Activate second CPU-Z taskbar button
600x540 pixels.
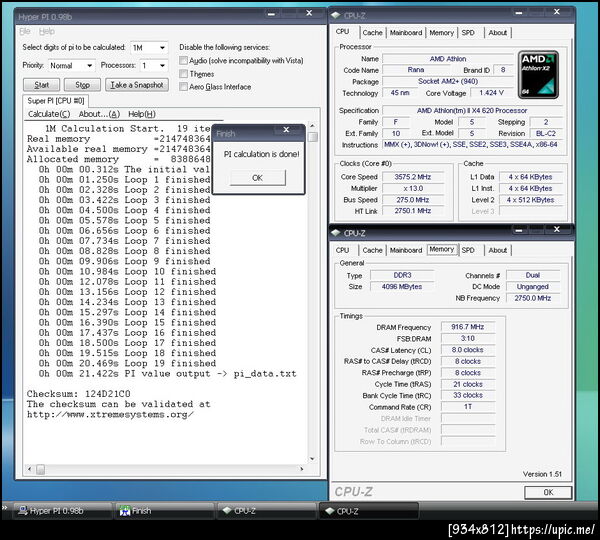tap(369, 511)
